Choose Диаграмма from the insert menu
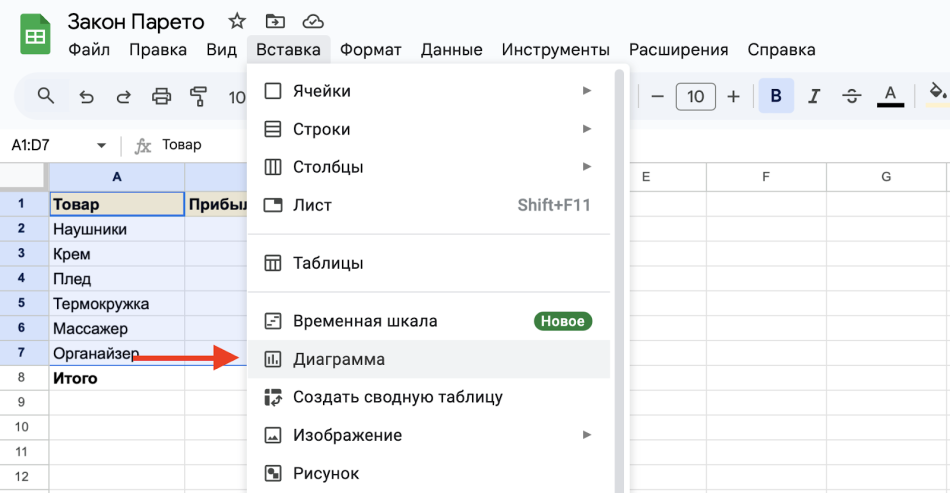 pyautogui.click(x=339, y=359)
